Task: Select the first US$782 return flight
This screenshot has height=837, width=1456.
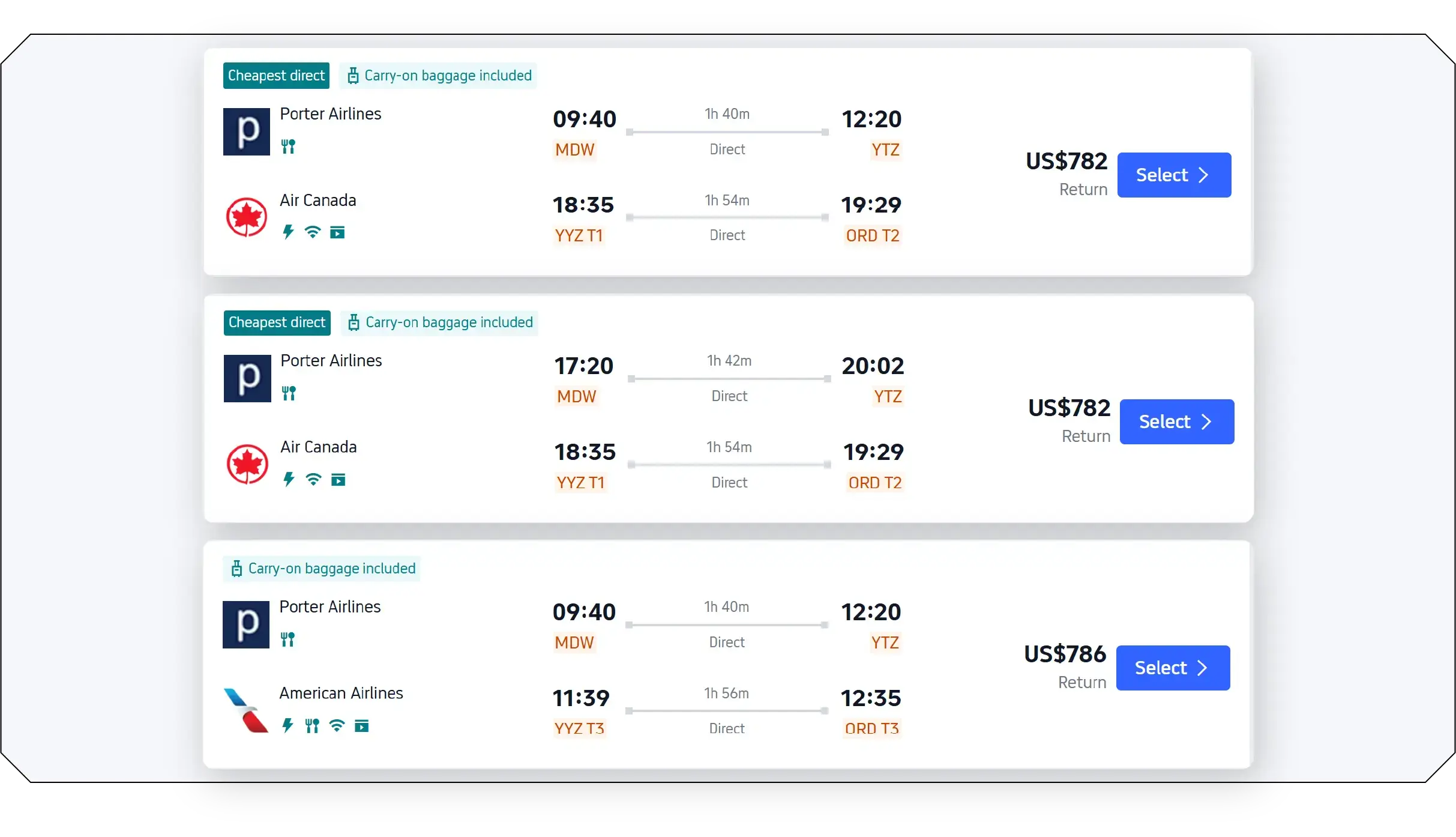Action: tap(1174, 175)
